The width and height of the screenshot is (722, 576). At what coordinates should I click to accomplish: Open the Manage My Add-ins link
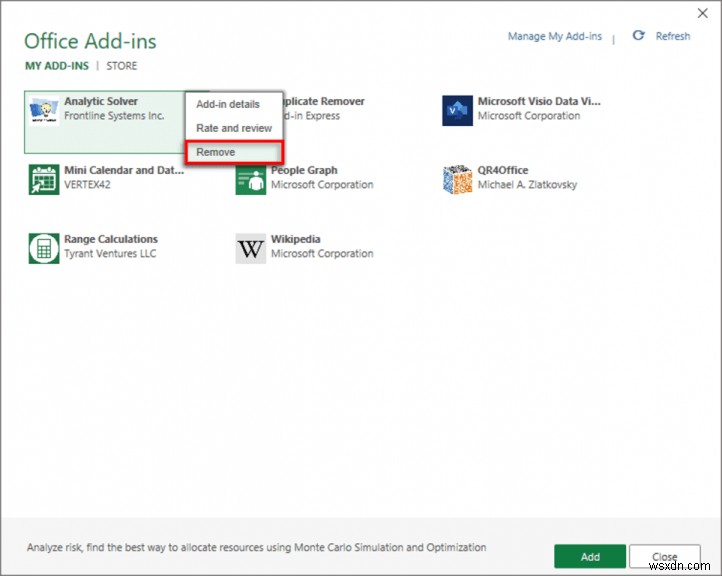(555, 37)
